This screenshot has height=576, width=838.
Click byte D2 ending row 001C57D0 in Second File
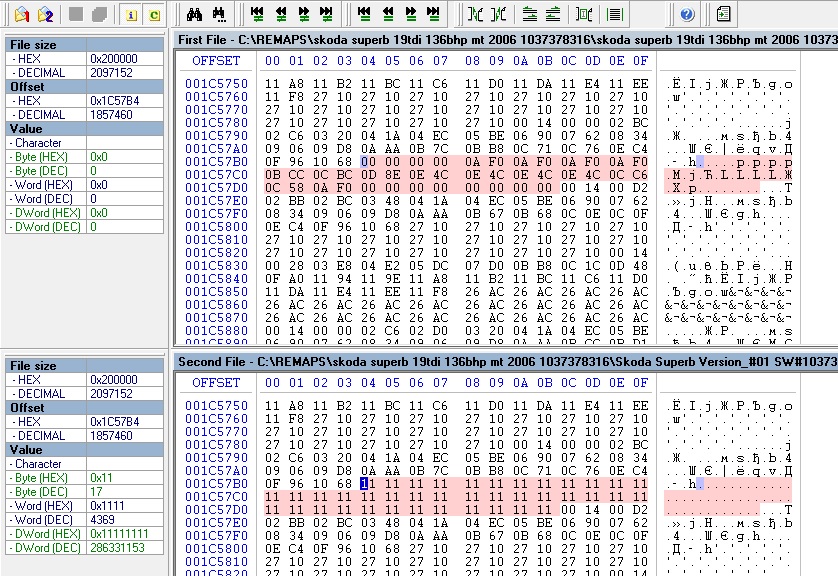tap(640, 510)
